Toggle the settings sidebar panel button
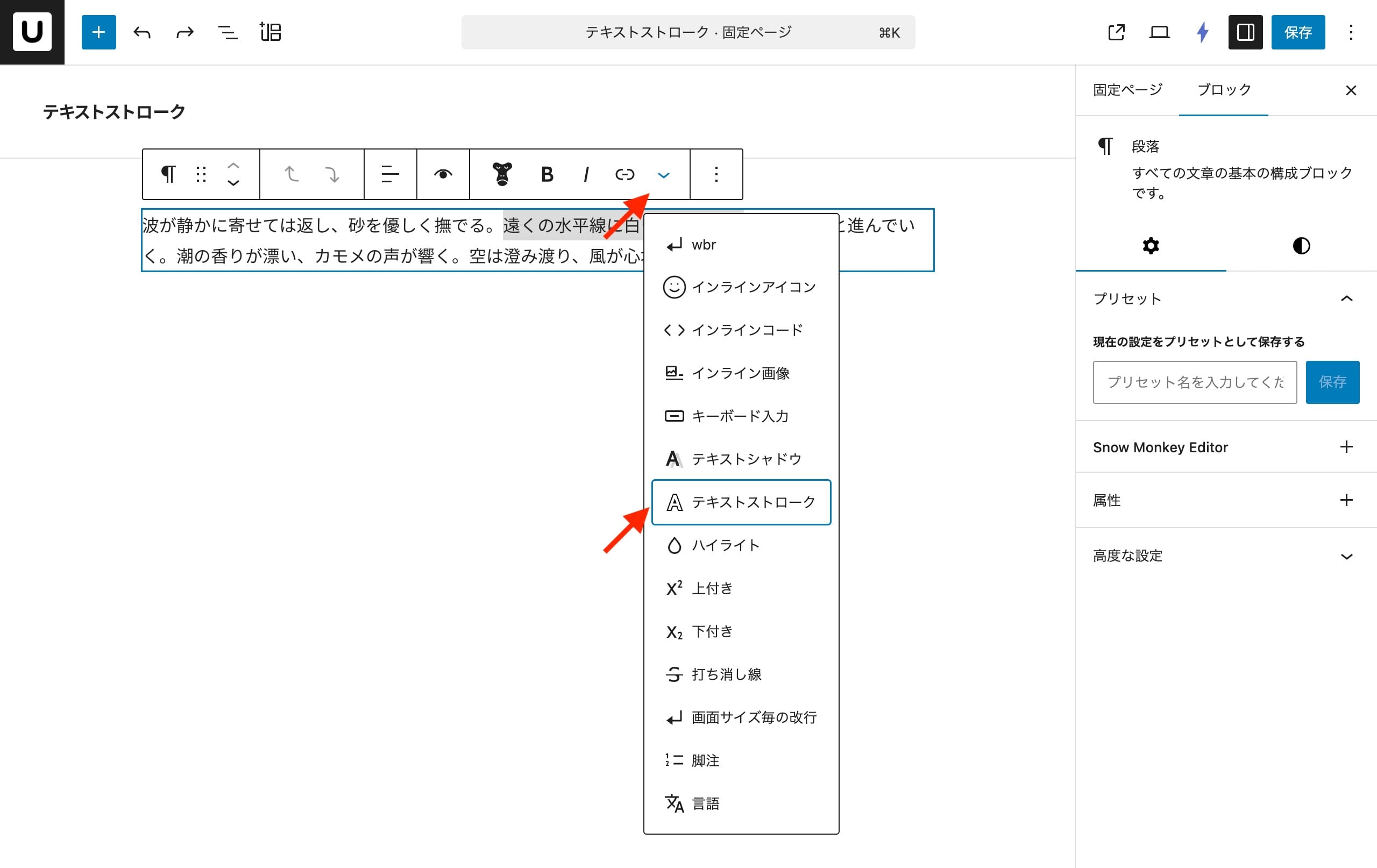Image resolution: width=1377 pixels, height=868 pixels. [x=1245, y=33]
